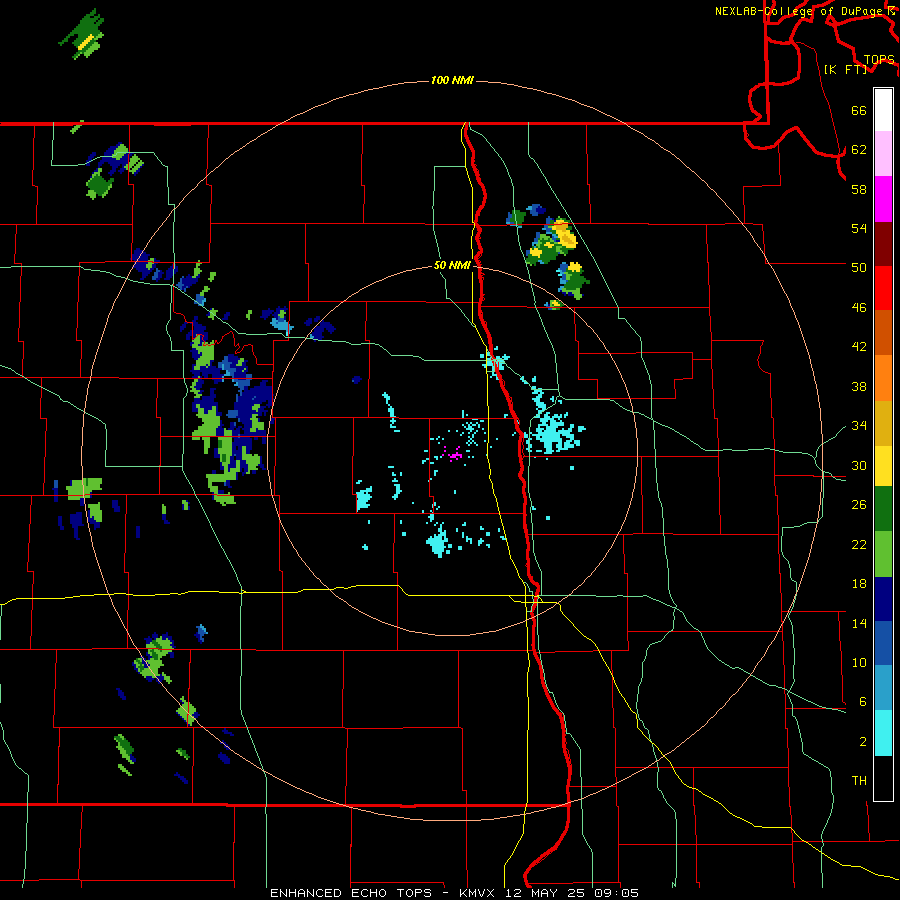Click the '26' legend value
This screenshot has height=900, width=900.
point(859,505)
